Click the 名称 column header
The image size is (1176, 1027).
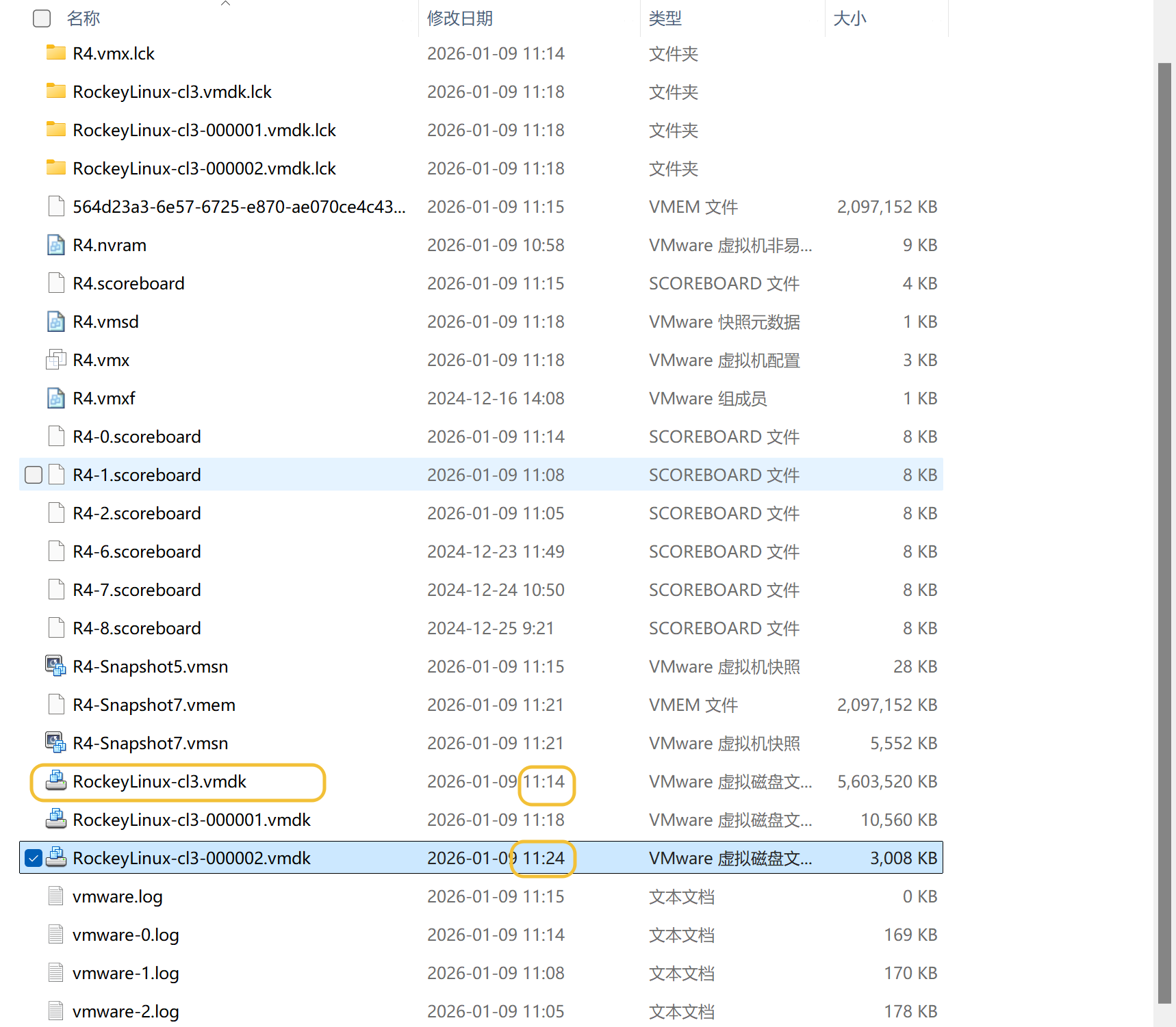pyautogui.click(x=84, y=18)
